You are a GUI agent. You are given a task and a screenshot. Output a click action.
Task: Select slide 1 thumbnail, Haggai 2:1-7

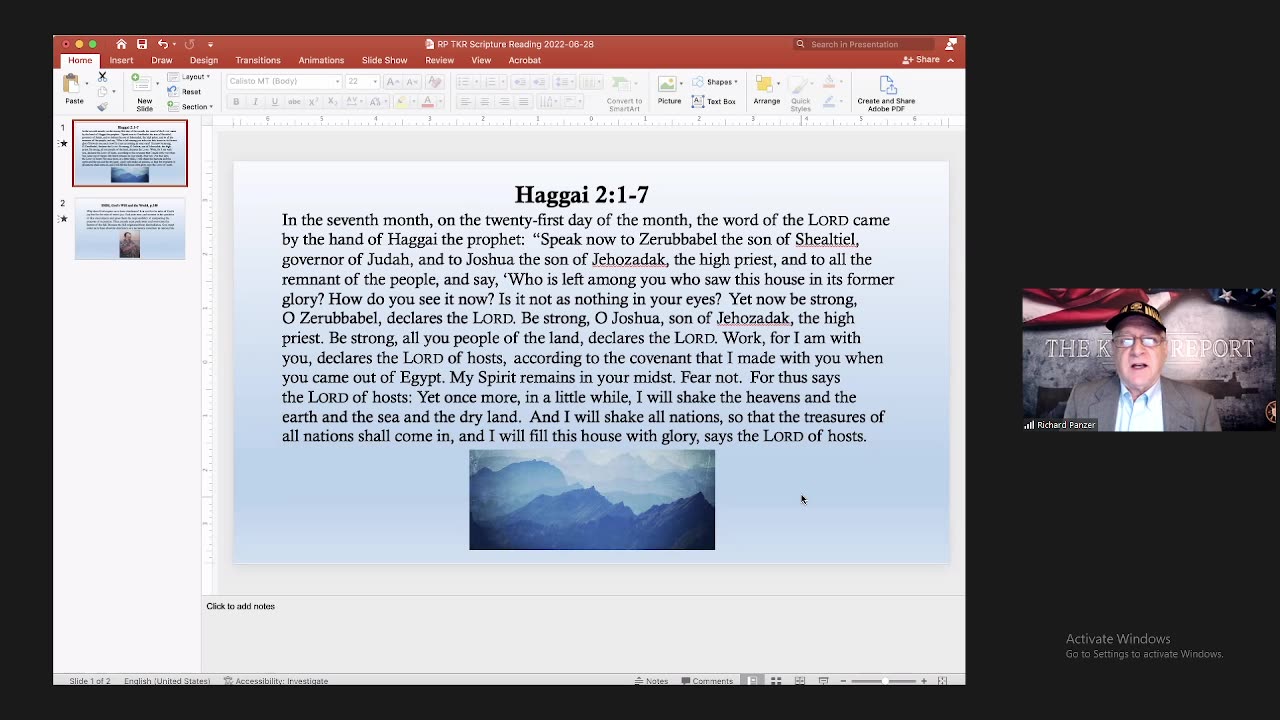coord(130,153)
